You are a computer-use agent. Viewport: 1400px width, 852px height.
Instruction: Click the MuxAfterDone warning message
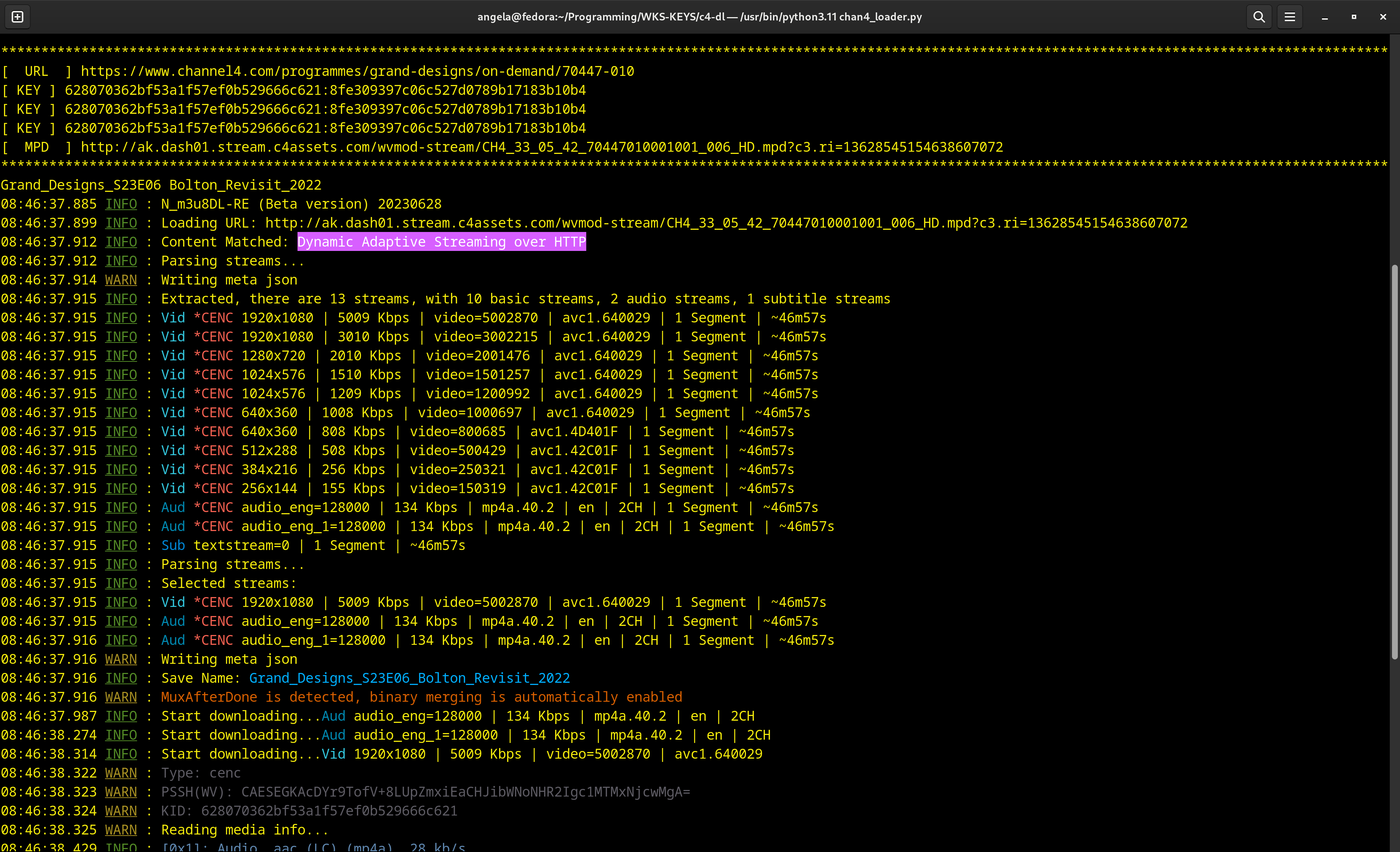421,697
